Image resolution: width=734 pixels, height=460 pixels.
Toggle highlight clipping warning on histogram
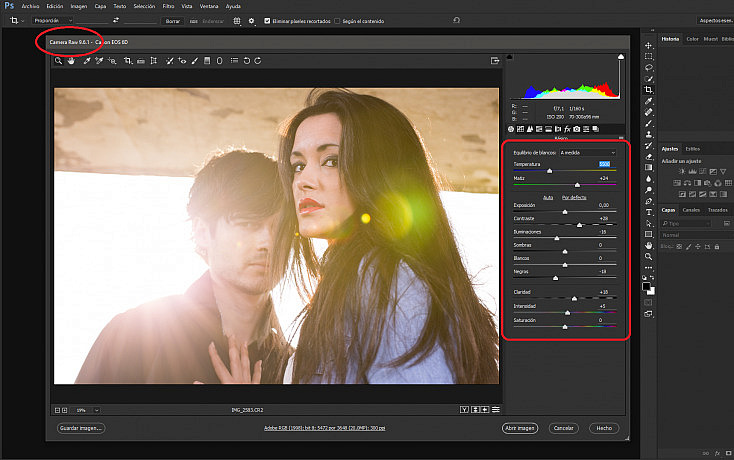tap(621, 57)
